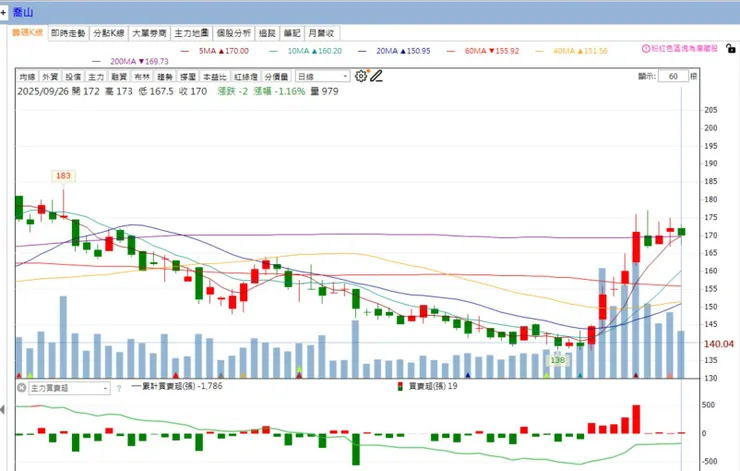Open the 個股分析 tab
This screenshot has height=471, width=740.
[234, 33]
